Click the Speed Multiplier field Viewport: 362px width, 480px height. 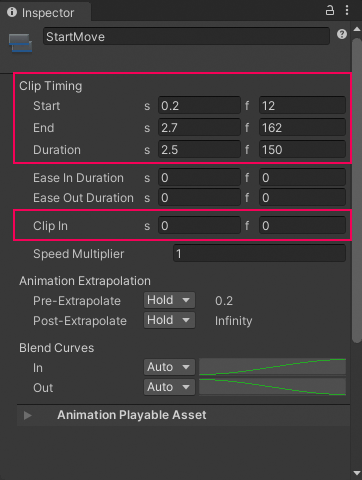coord(259,254)
